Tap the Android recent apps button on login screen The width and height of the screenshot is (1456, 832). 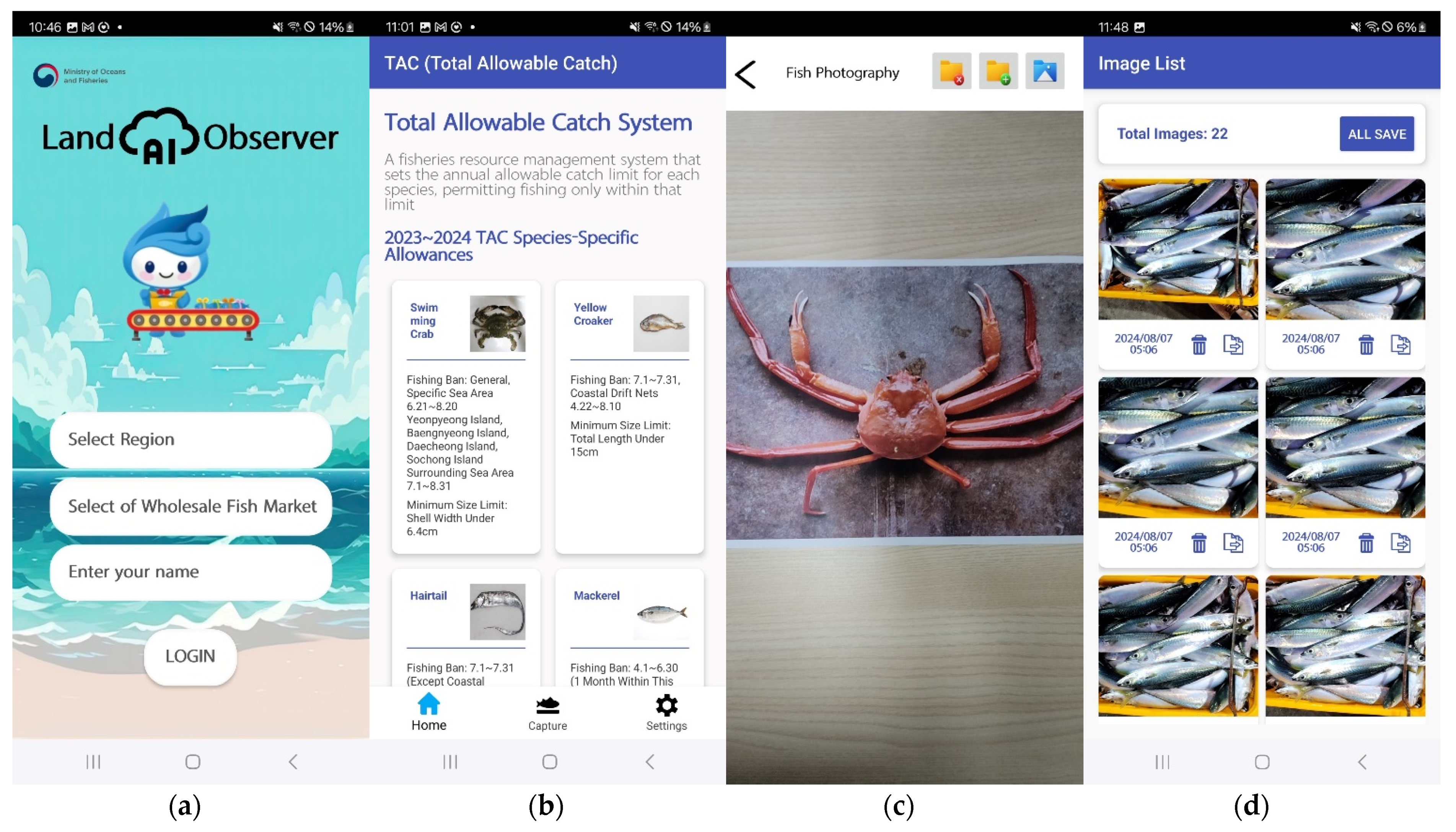[93, 762]
